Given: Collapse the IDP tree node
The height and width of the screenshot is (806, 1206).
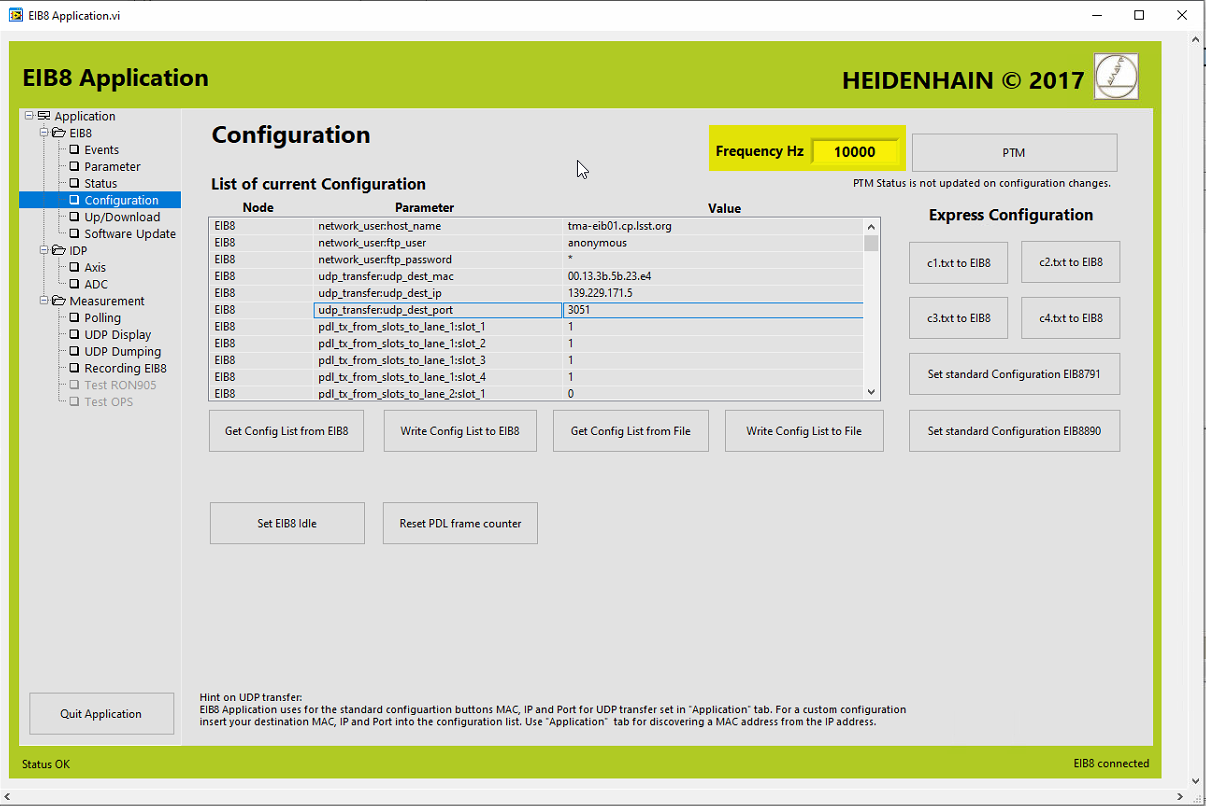Looking at the screenshot, I should [44, 250].
